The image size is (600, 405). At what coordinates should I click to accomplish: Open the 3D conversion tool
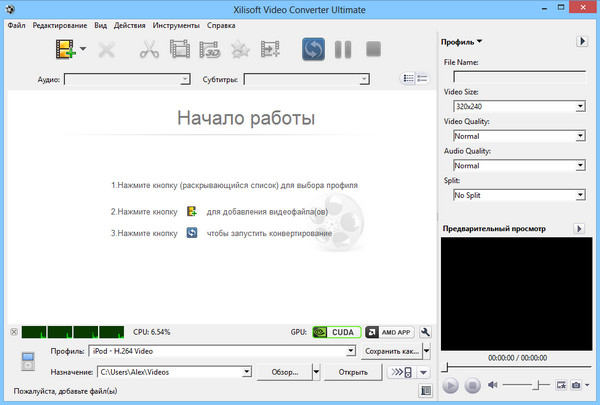210,48
